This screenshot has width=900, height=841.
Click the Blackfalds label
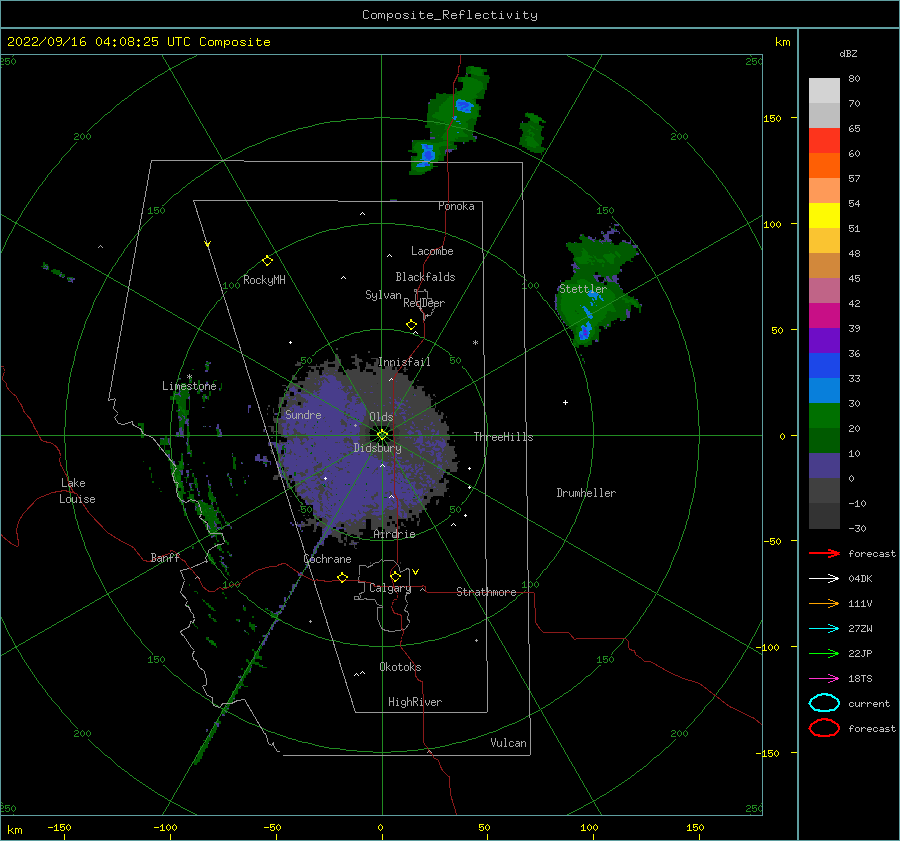click(x=425, y=277)
